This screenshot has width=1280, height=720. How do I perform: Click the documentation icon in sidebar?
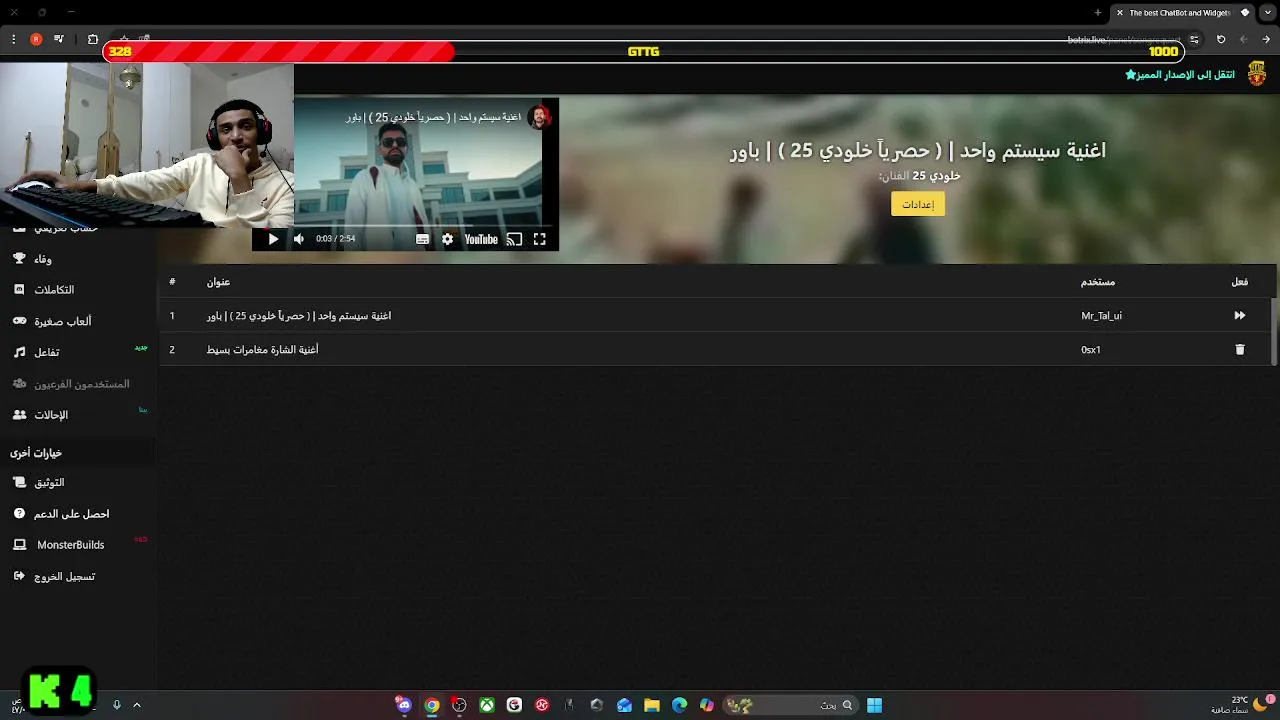[19, 483]
